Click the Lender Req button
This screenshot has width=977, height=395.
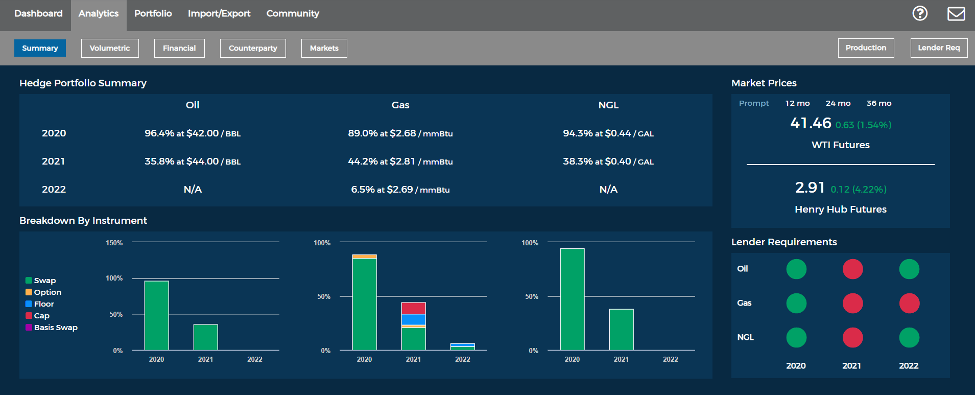939,48
